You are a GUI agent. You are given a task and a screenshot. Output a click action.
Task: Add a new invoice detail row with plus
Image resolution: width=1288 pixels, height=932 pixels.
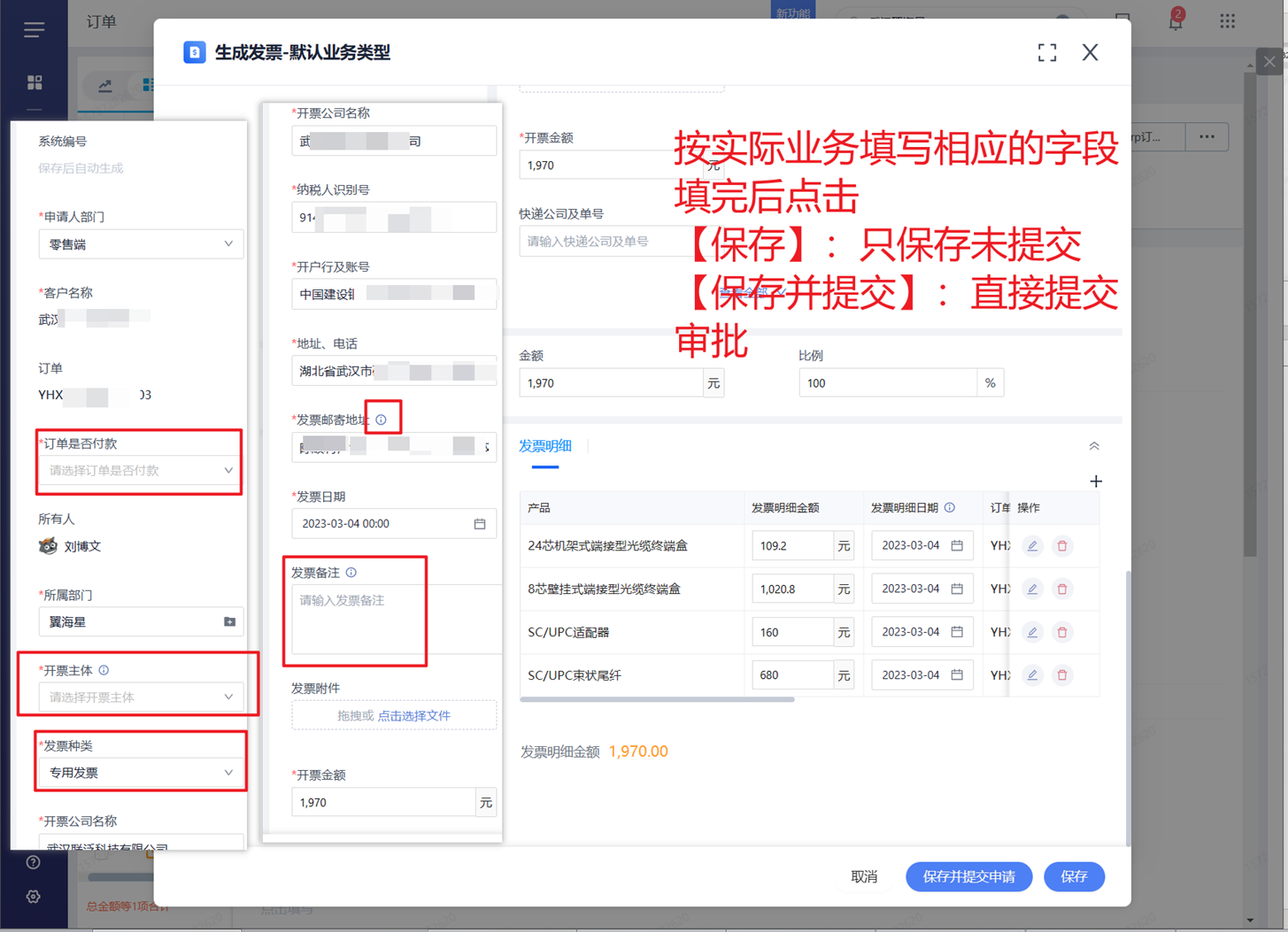click(x=1096, y=481)
